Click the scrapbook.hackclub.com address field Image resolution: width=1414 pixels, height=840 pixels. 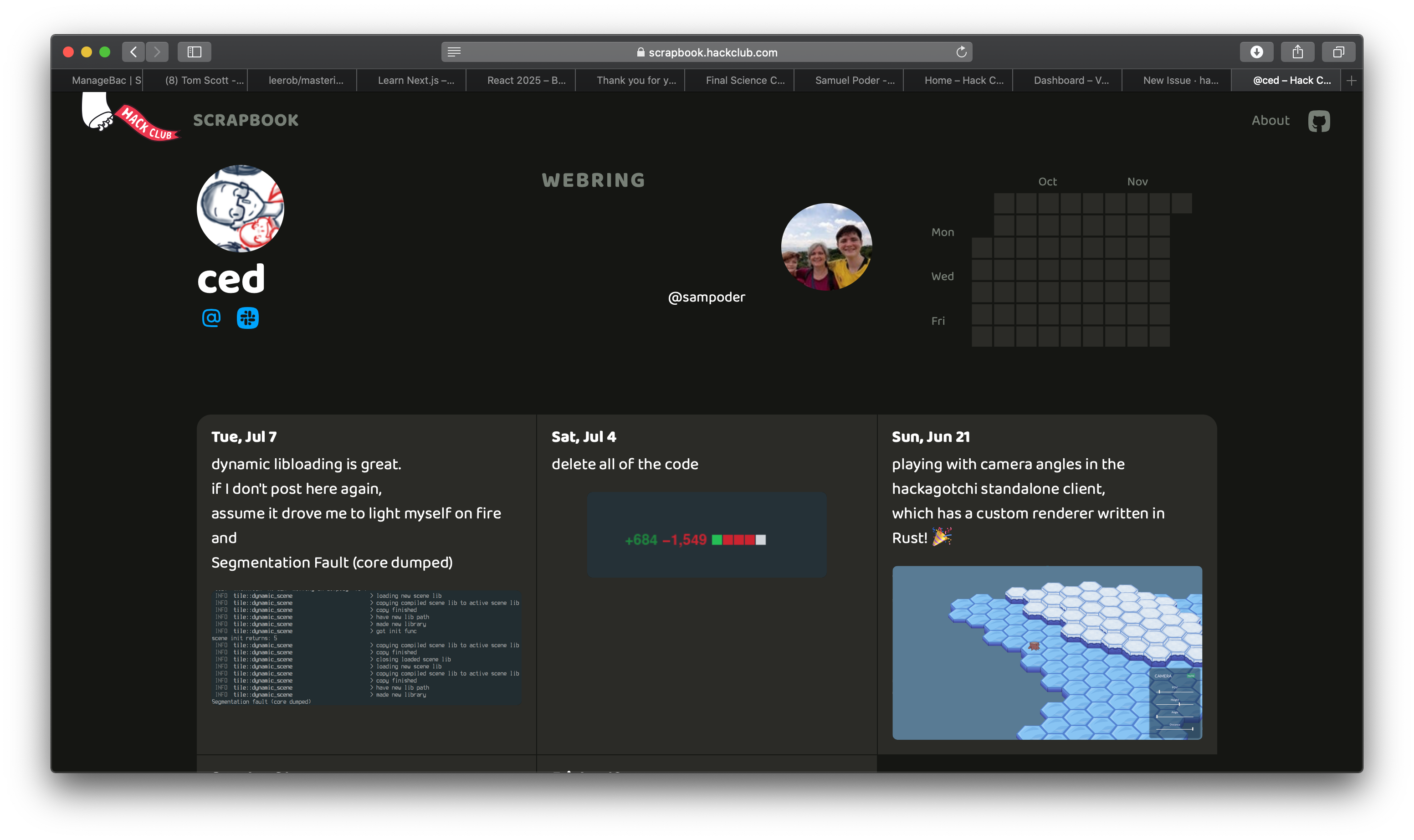click(712, 52)
